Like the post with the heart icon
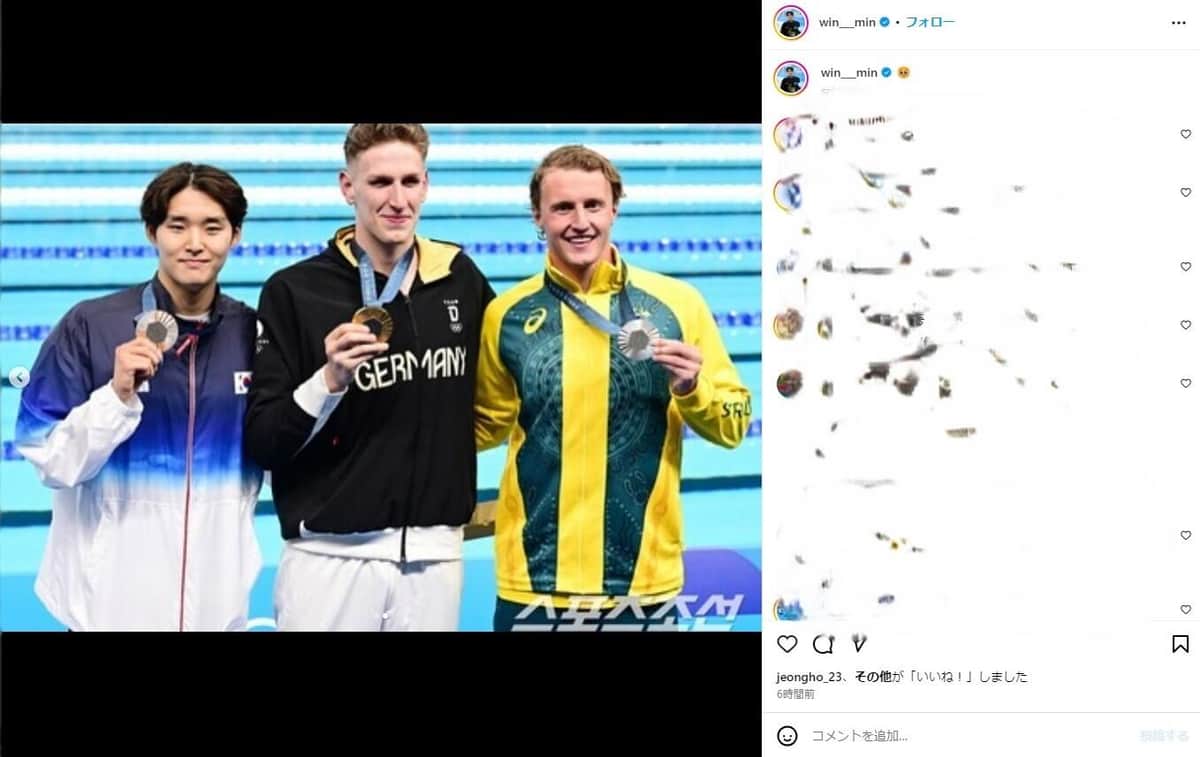Viewport: 1200px width, 757px height. coord(788,644)
